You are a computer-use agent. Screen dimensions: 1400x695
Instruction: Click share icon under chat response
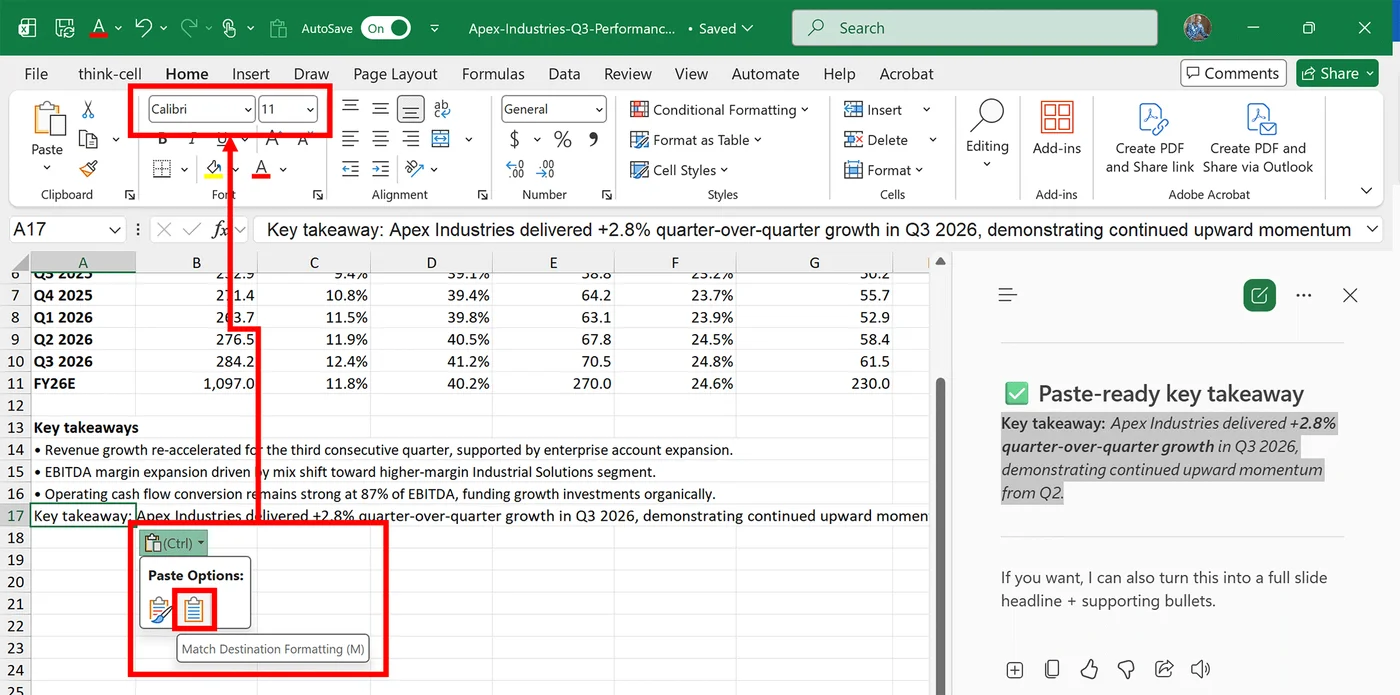pyautogui.click(x=1164, y=669)
